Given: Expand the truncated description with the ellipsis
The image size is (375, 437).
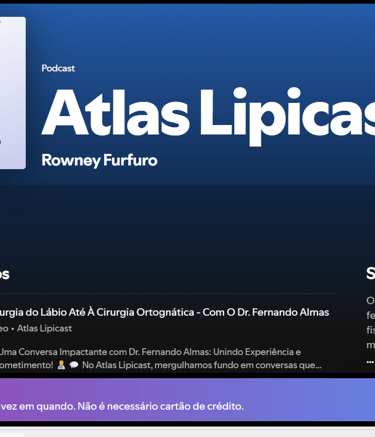Looking at the screenshot, I should point(370,361).
